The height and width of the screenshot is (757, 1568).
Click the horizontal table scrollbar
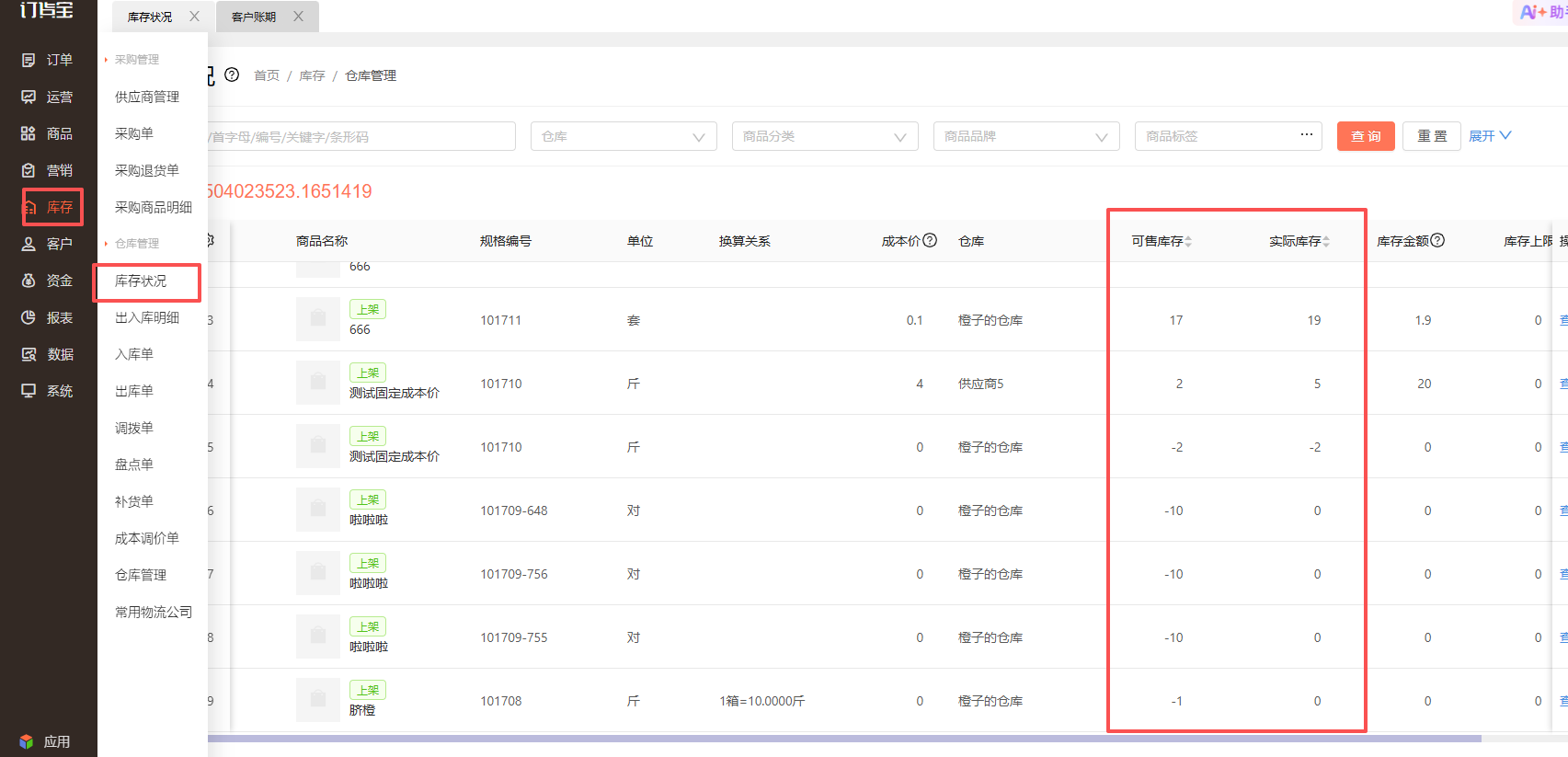(844, 738)
